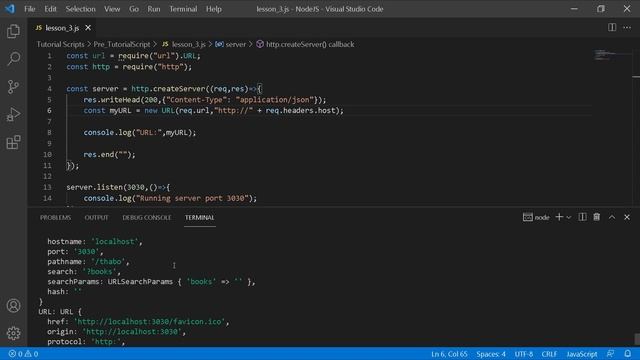
Task: Click res.writeHead code line
Action: click(x=205, y=100)
